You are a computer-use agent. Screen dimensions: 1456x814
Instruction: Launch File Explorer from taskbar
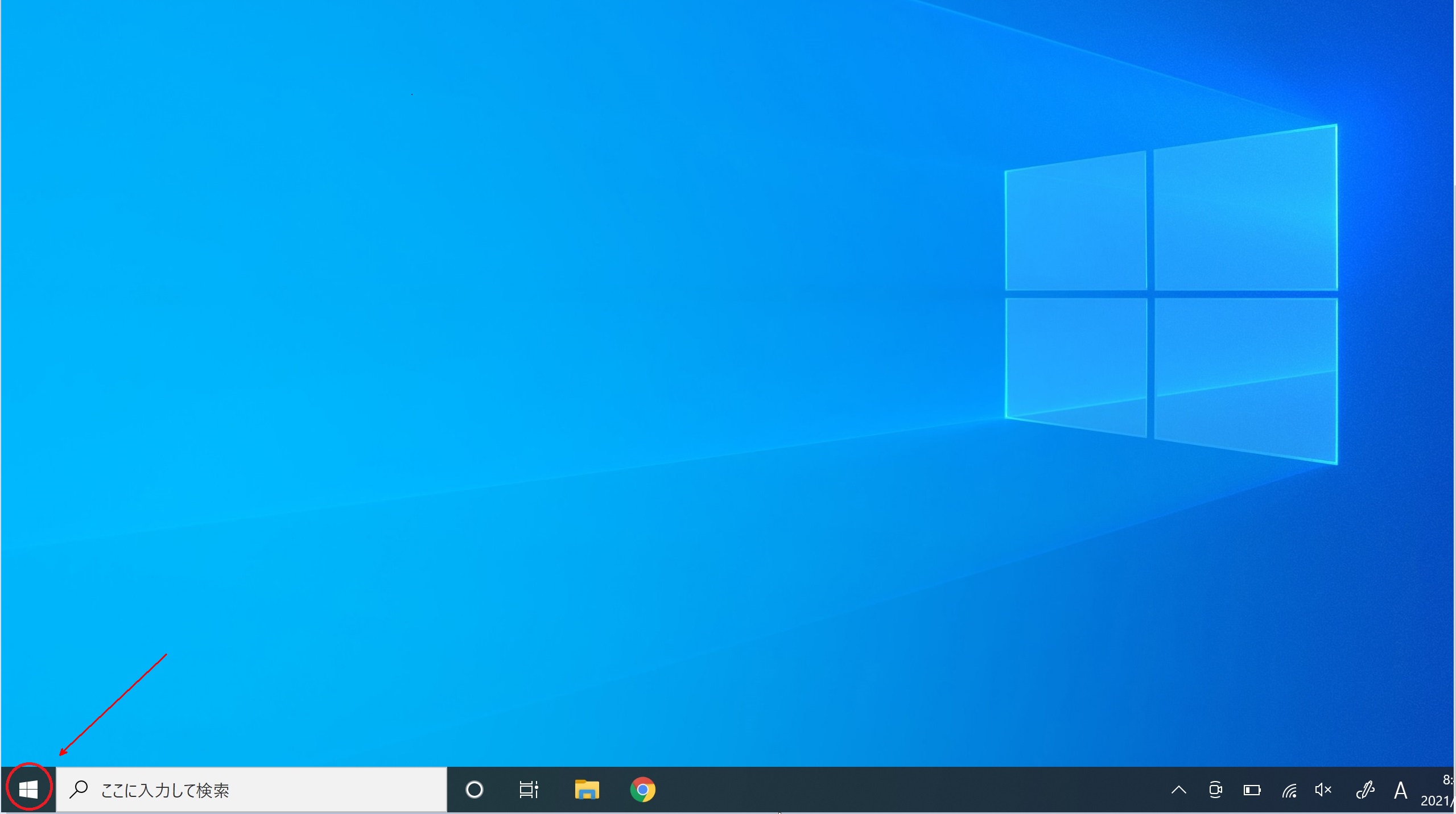(587, 790)
